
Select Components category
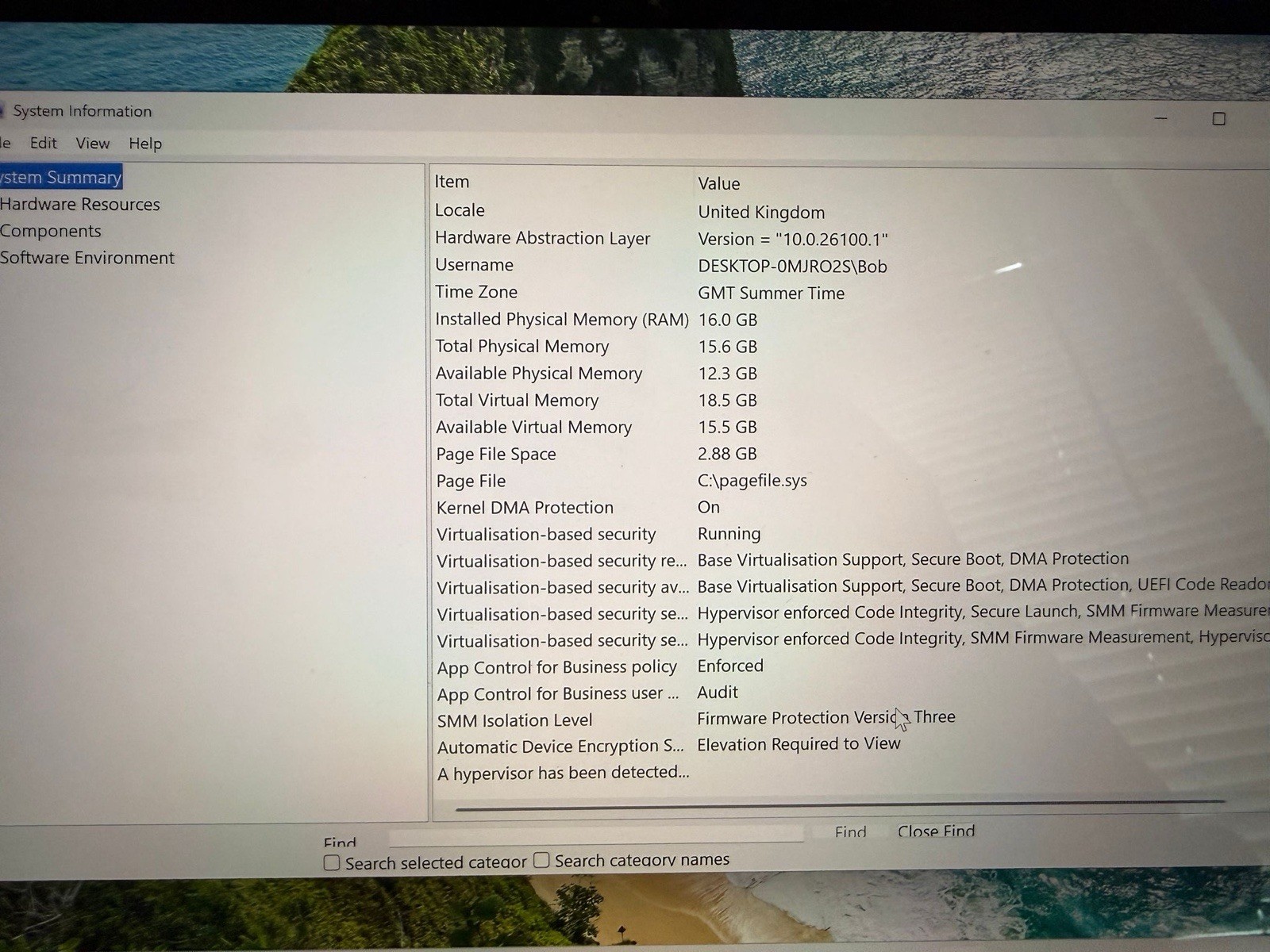click(51, 231)
